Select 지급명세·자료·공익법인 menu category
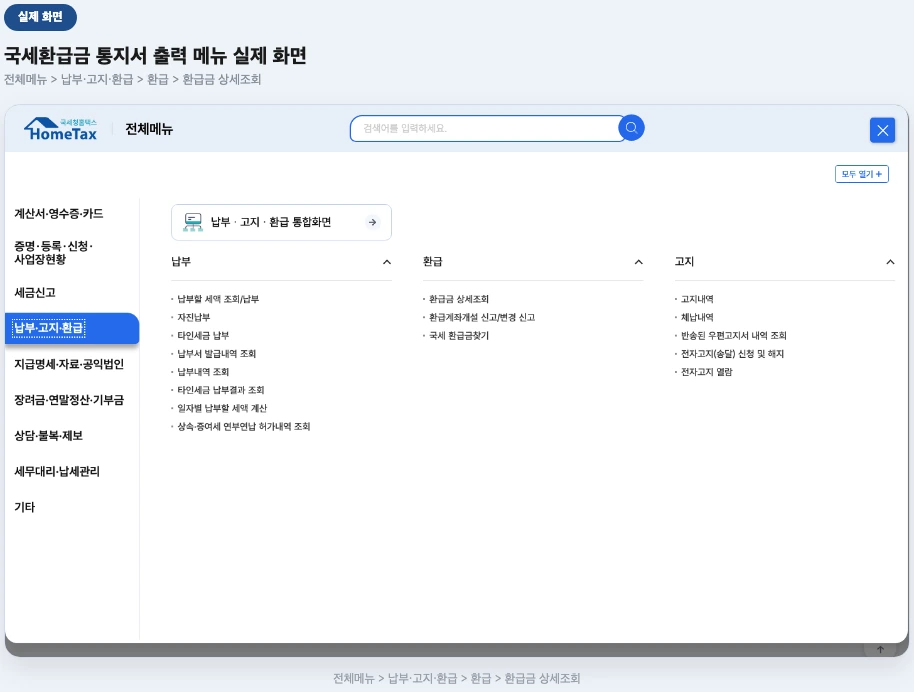The height and width of the screenshot is (692, 914). (x=69, y=364)
